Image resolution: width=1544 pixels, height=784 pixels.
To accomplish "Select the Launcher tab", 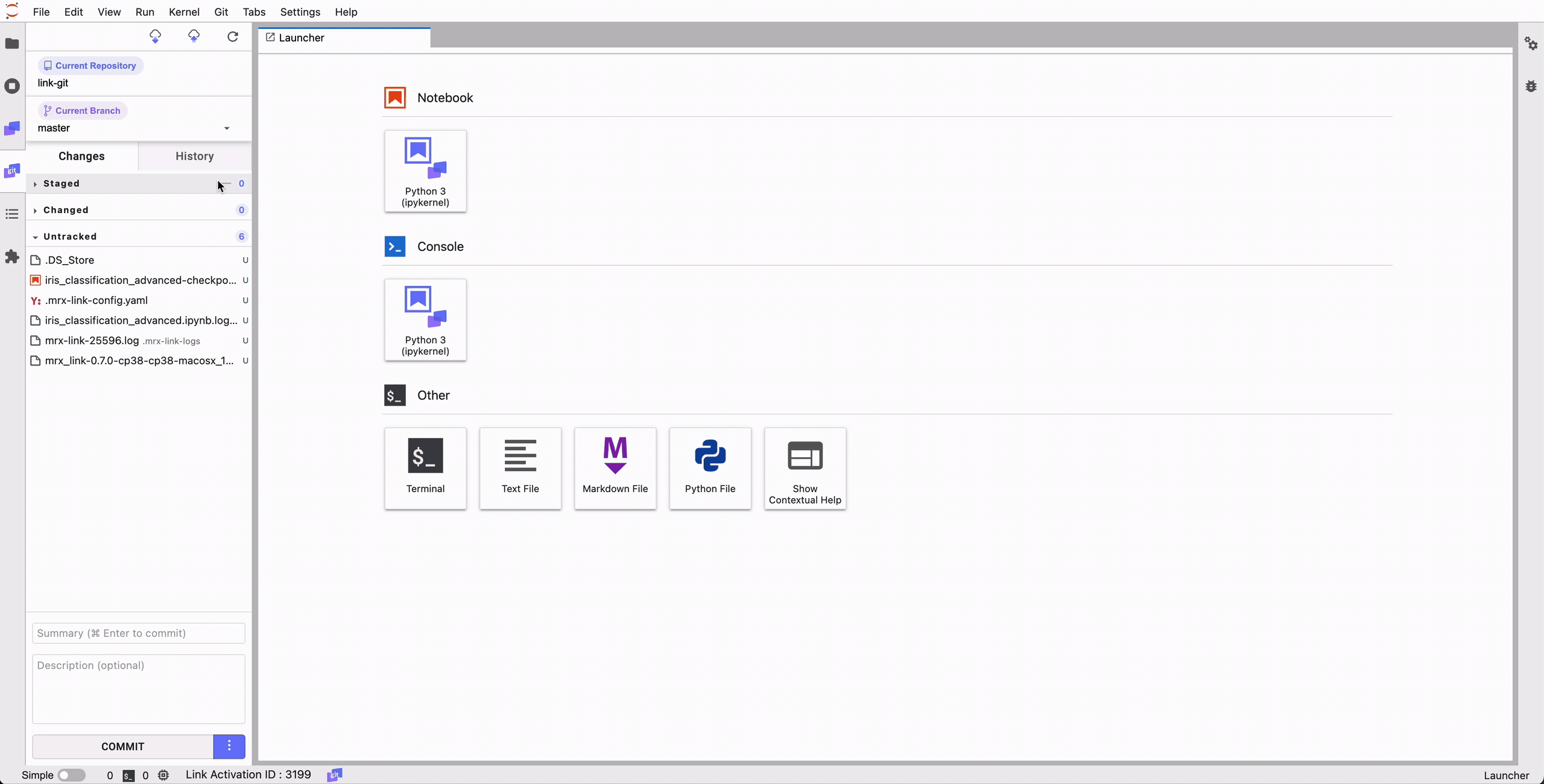I will [x=344, y=38].
